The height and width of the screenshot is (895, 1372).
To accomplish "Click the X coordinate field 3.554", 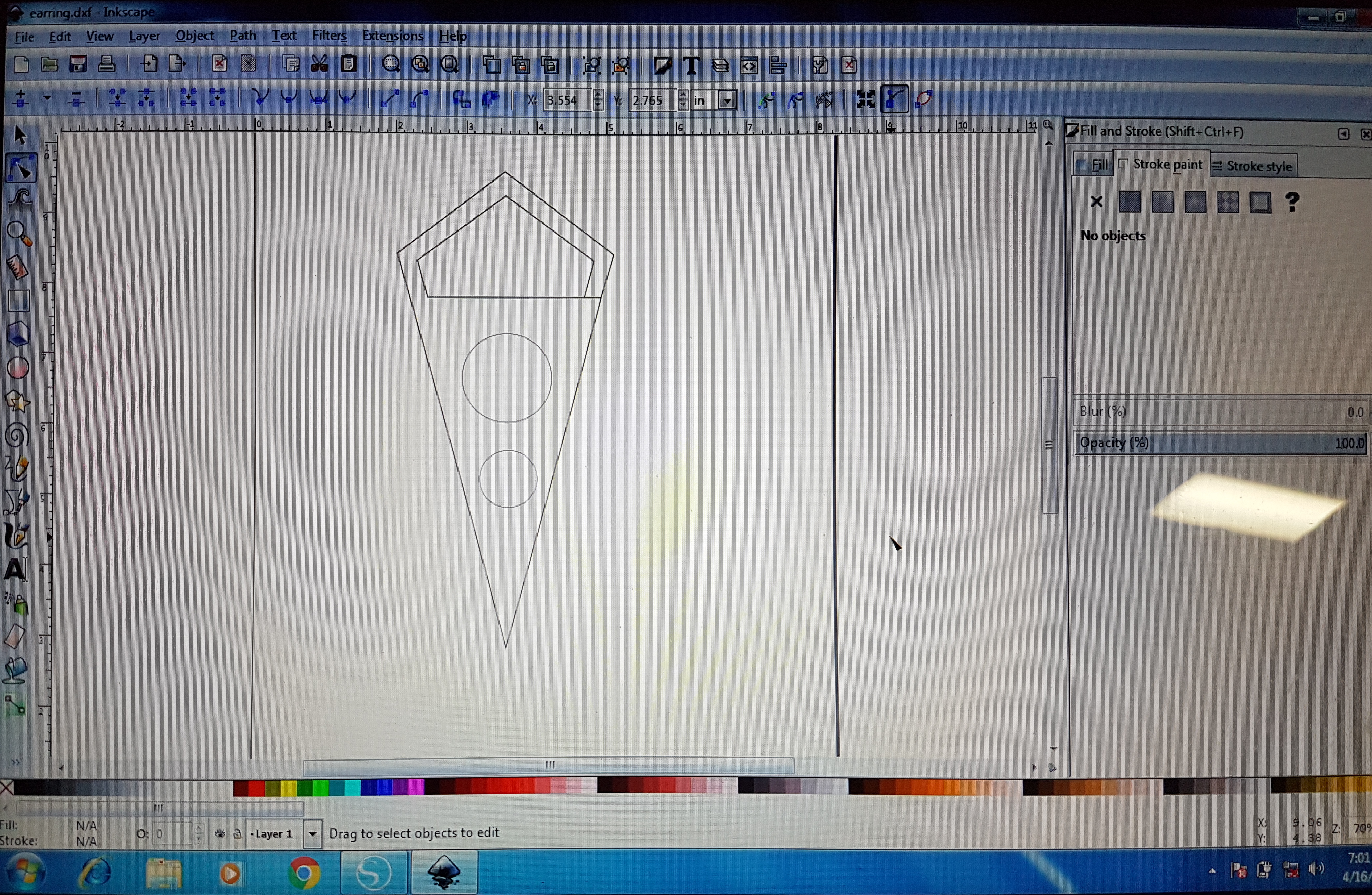I will [x=568, y=100].
